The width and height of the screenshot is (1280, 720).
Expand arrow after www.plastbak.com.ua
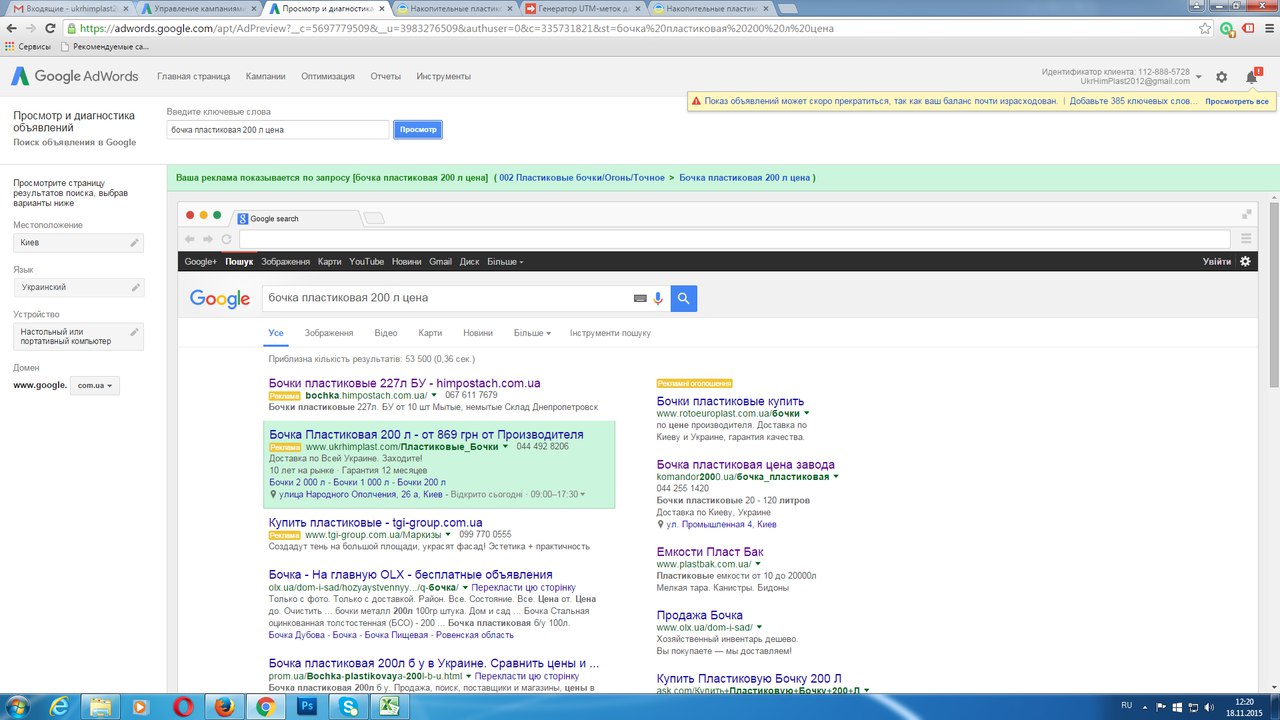(x=759, y=564)
